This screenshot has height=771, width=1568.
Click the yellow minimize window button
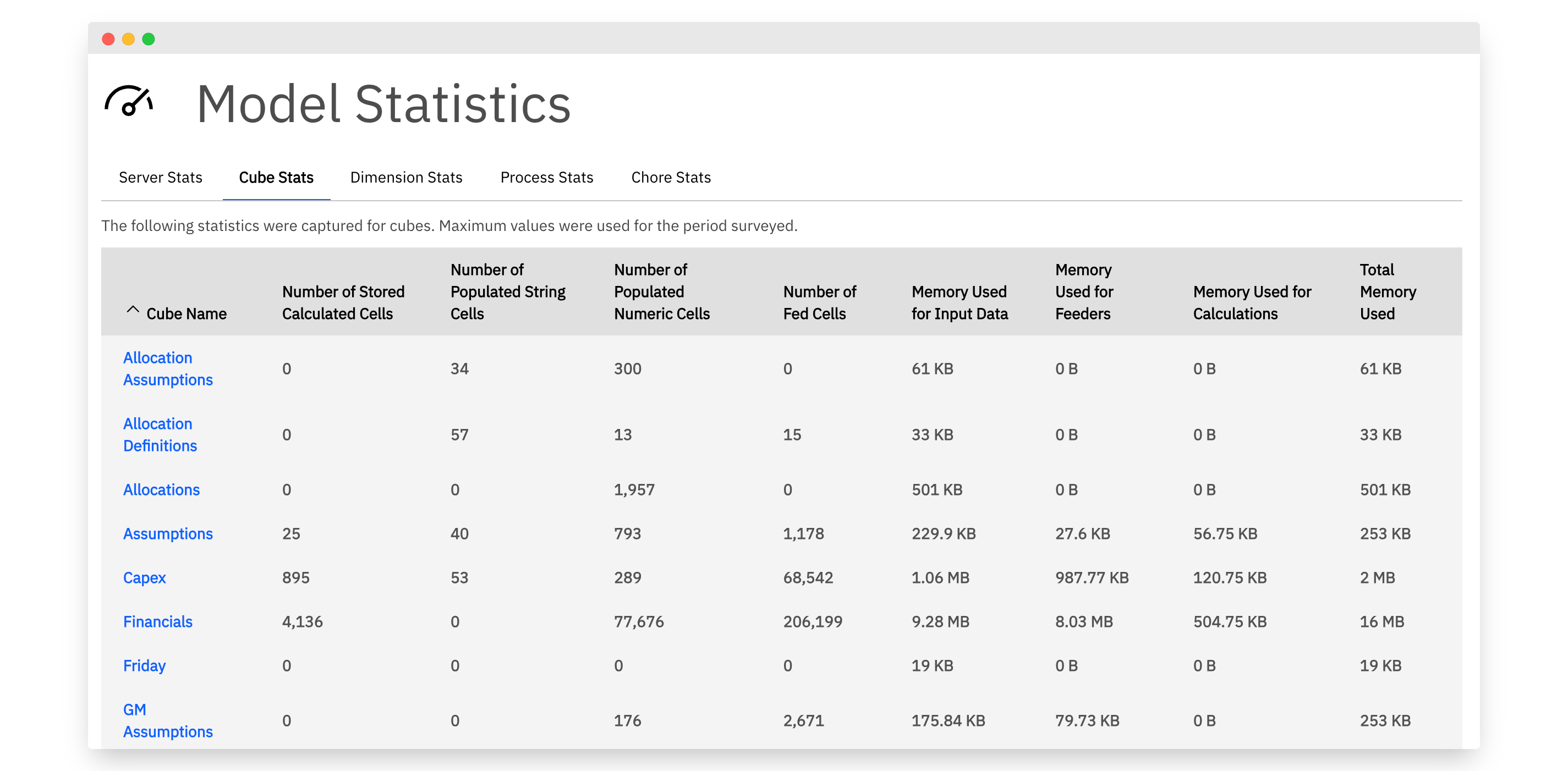pyautogui.click(x=128, y=40)
